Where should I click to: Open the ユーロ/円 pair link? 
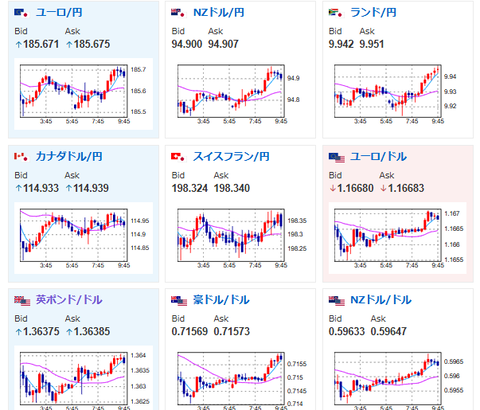pos(59,13)
